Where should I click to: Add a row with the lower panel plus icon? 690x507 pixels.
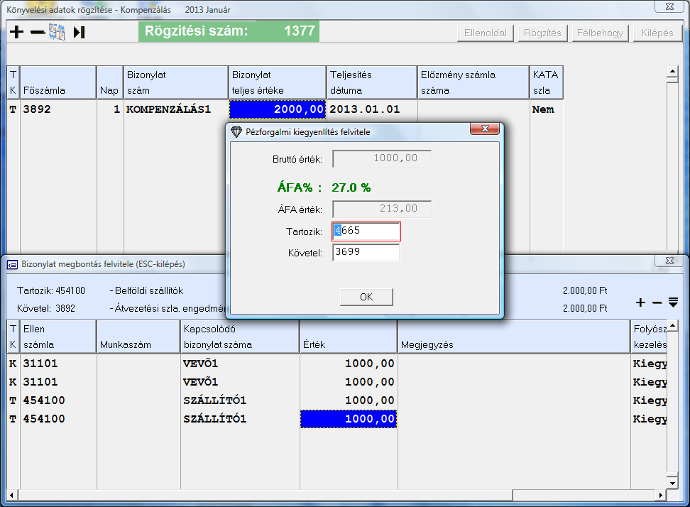coord(641,302)
